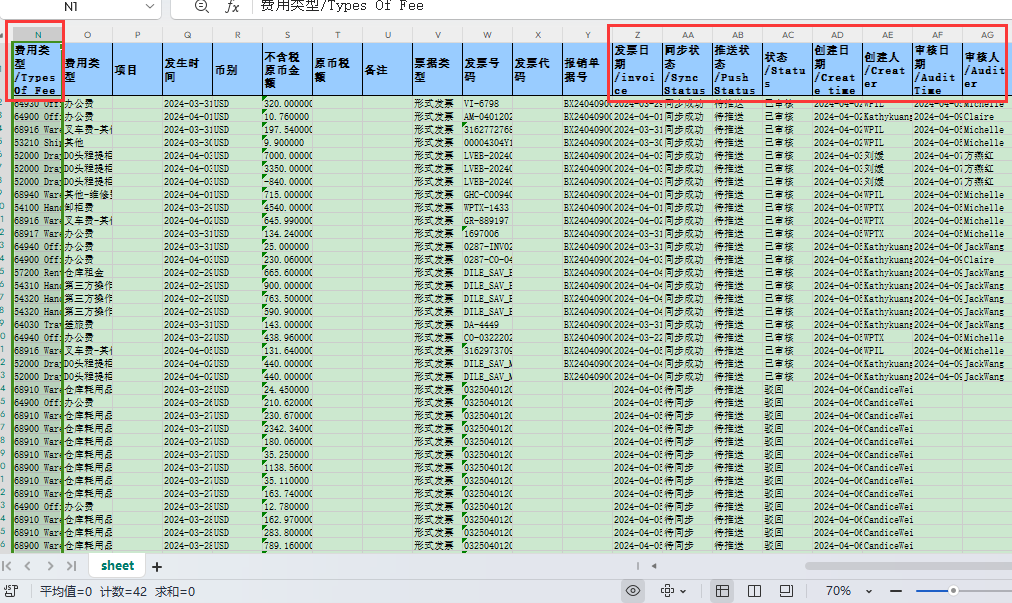Switch to page break preview icon

(786, 591)
